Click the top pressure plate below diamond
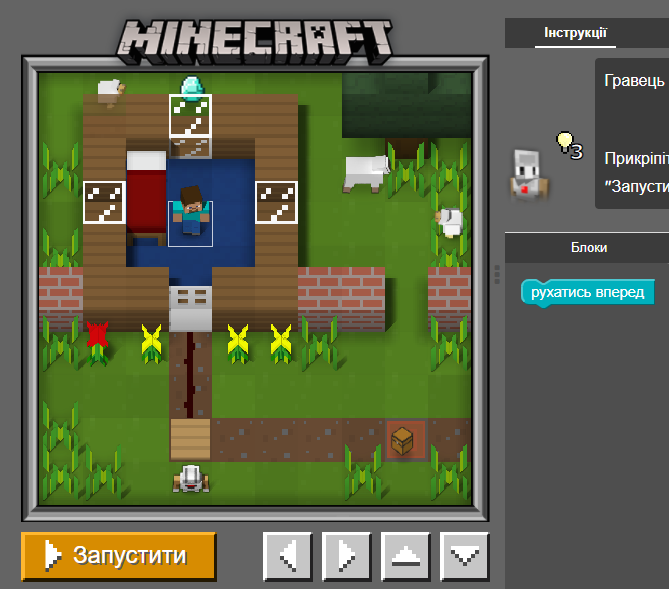The height and width of the screenshot is (589, 669). tap(190, 115)
